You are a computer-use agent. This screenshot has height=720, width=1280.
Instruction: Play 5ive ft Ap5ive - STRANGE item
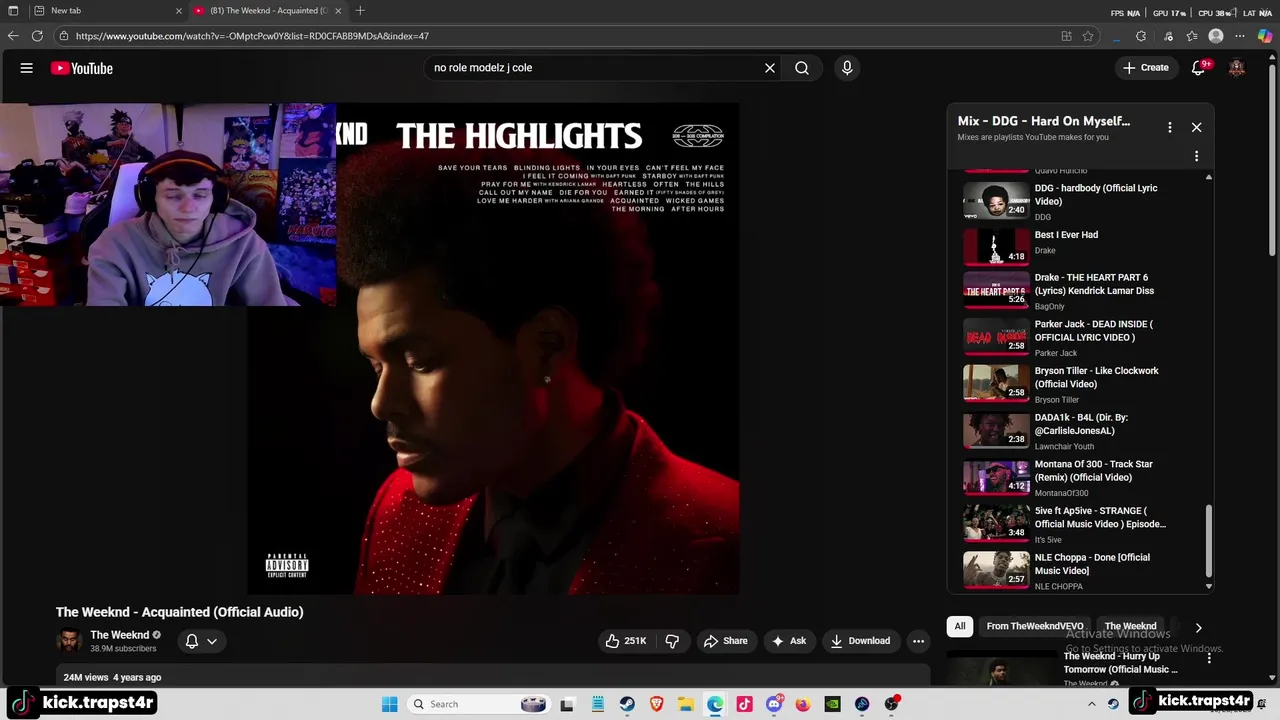tap(1080, 524)
